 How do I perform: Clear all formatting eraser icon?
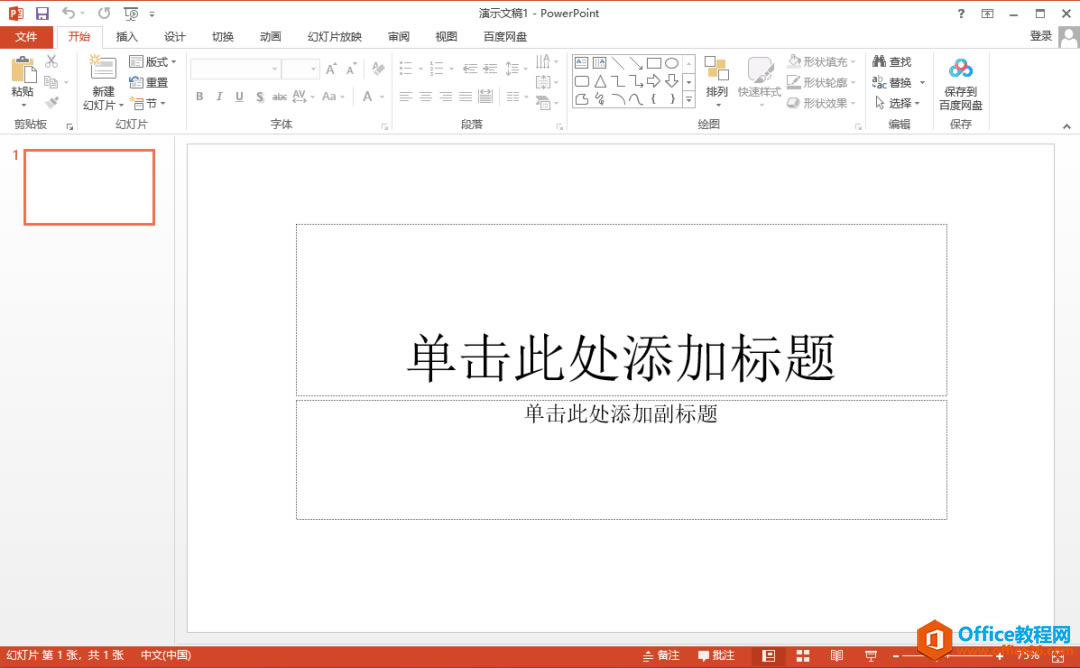377,68
